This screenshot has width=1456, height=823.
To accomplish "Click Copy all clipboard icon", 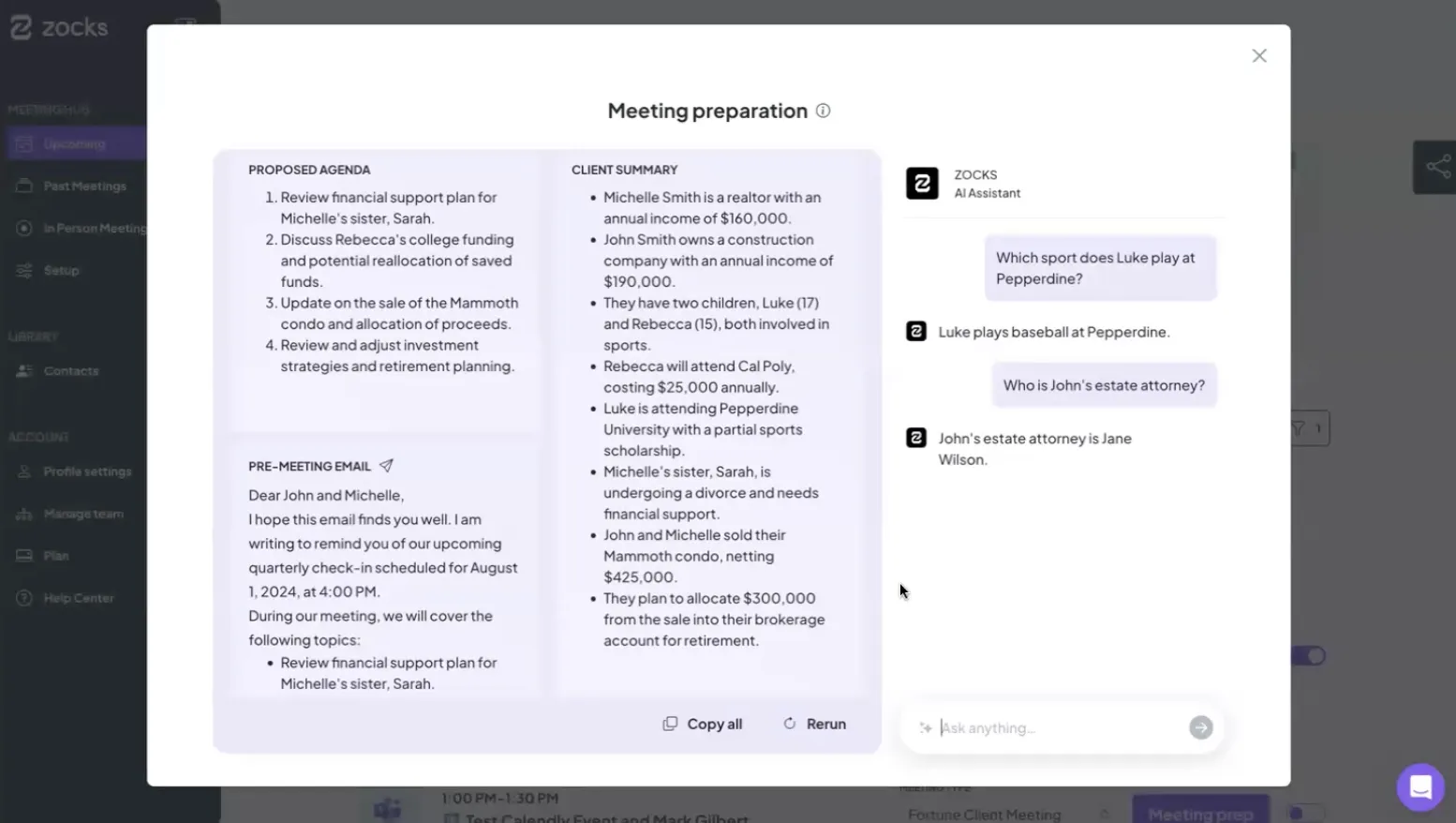I will coord(670,724).
